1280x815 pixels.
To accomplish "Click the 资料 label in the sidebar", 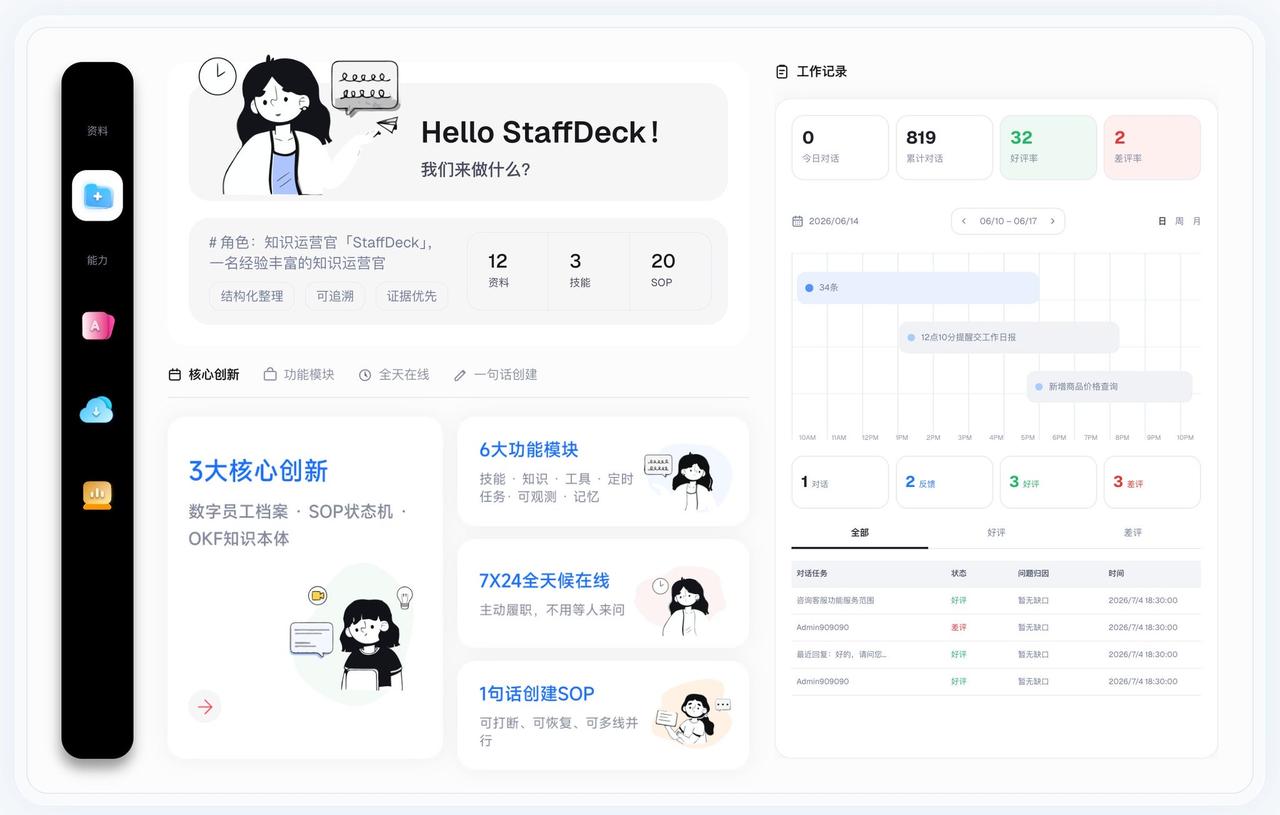I will [x=97, y=131].
